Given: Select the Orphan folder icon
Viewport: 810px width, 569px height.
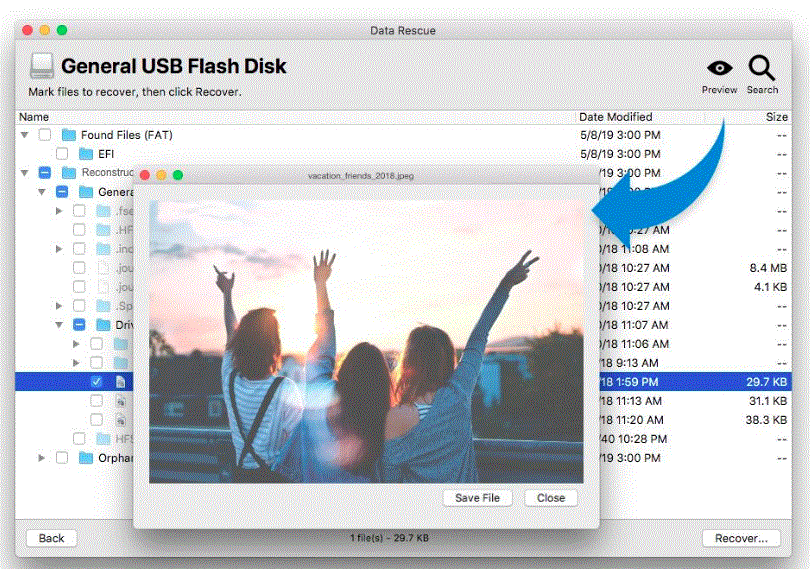Looking at the screenshot, I should click(86, 458).
